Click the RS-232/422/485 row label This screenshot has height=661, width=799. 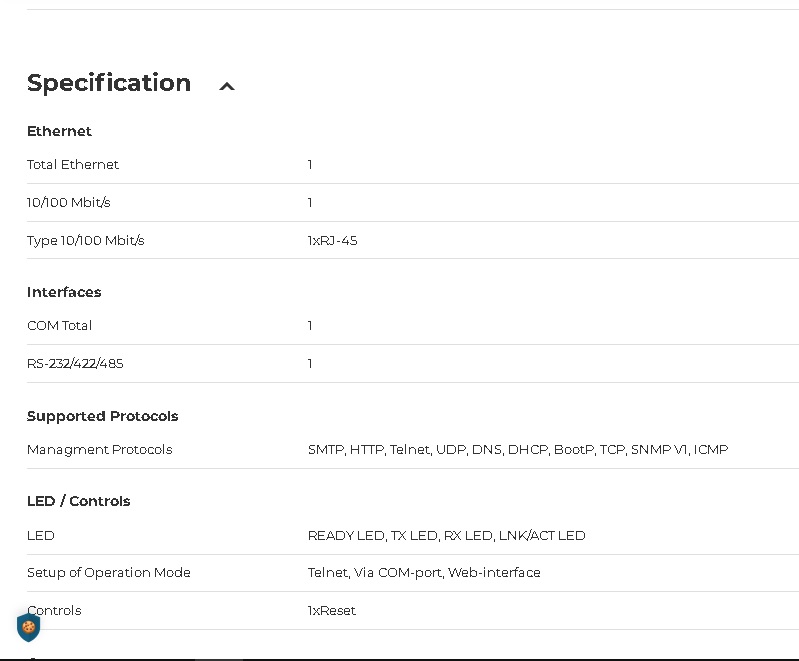point(75,363)
